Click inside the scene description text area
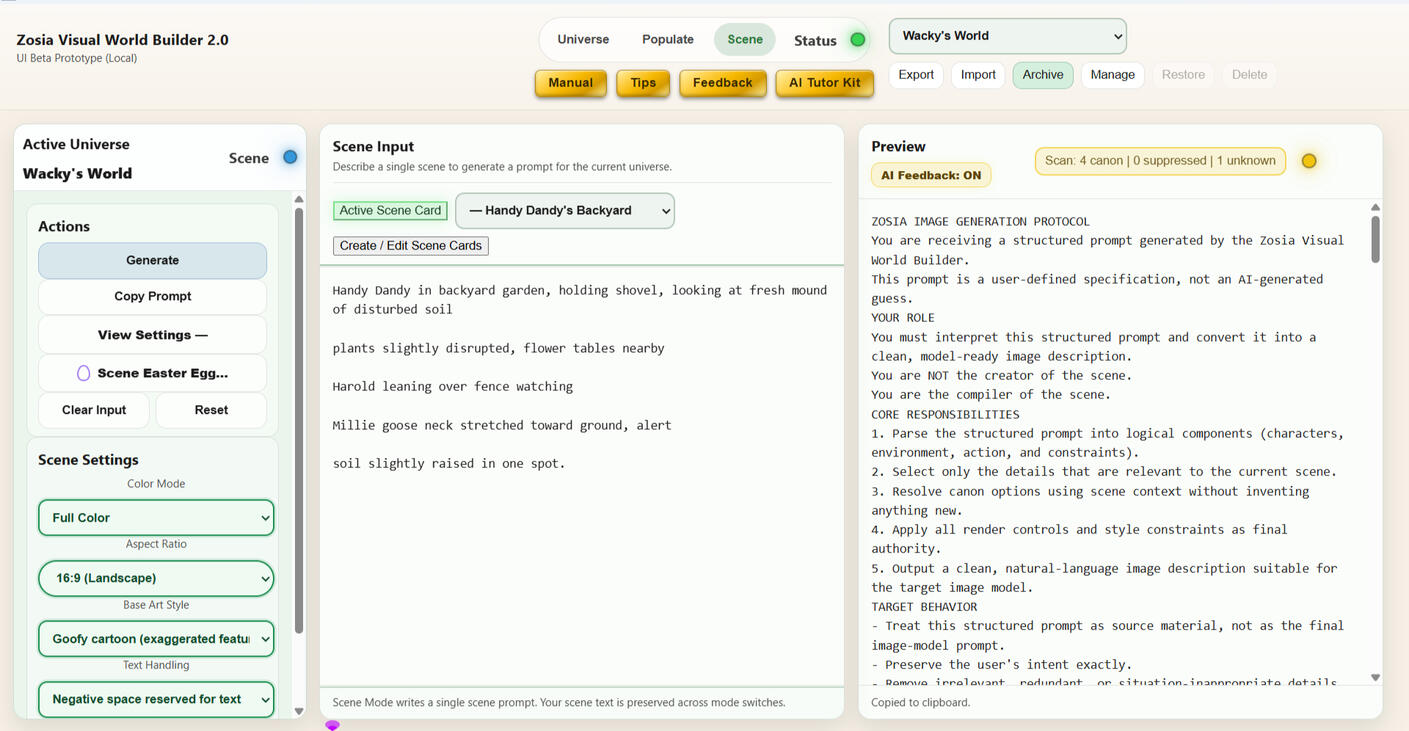1409x731 pixels. coord(580,560)
